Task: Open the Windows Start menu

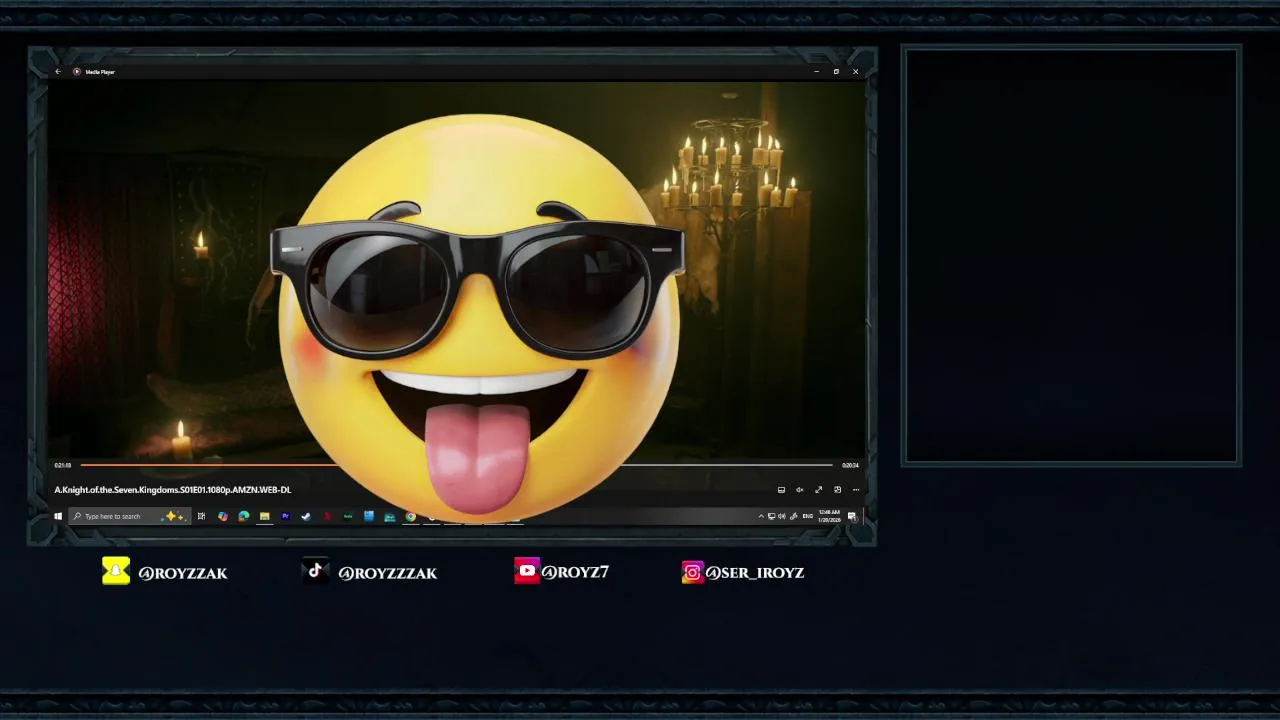Action: [x=58, y=516]
